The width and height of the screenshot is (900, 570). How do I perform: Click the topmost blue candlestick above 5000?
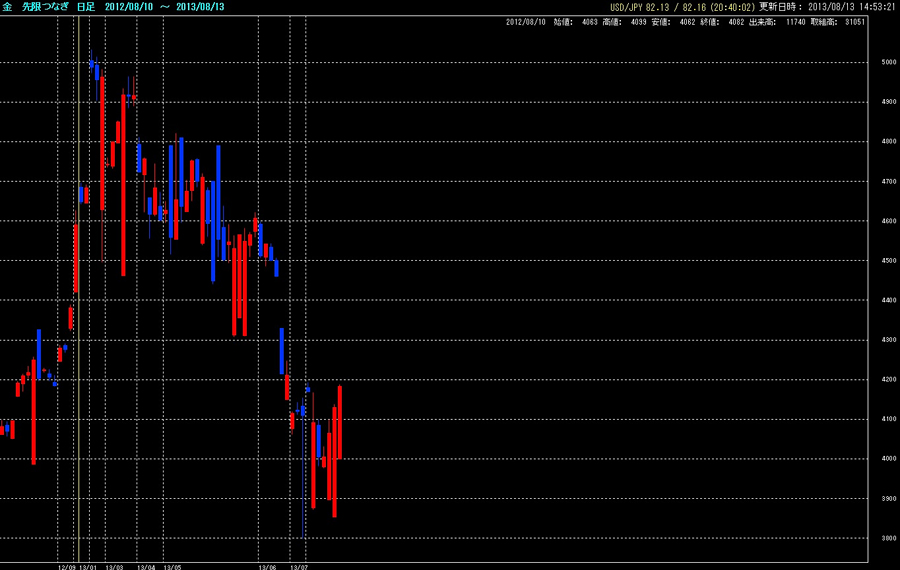pyautogui.click(x=91, y=60)
